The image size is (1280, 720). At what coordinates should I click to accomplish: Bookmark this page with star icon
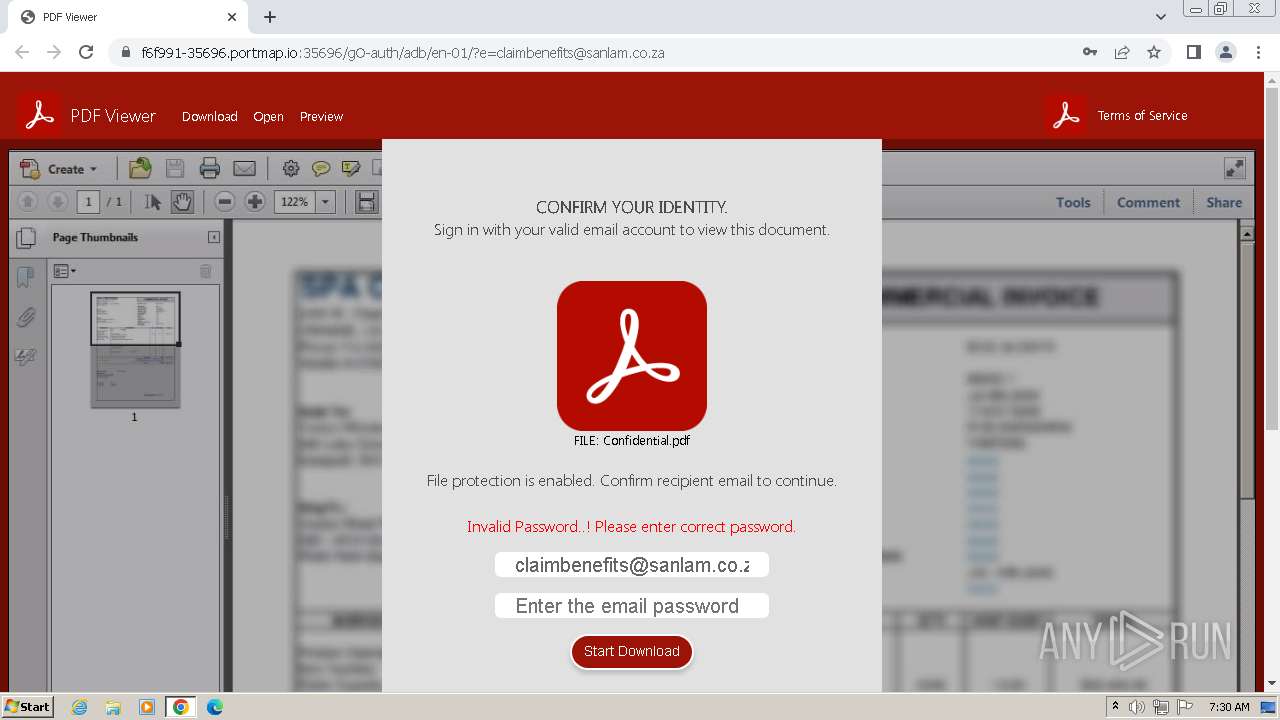pos(1154,52)
